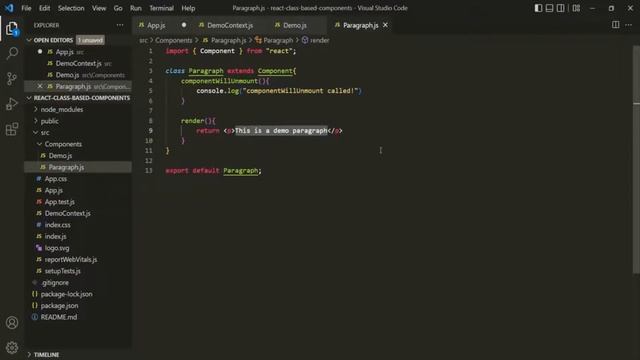Collapse the Open Editors section

[x=53, y=40]
